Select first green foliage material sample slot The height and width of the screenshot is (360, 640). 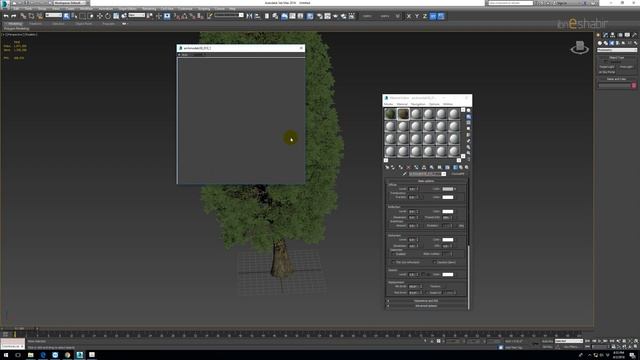tap(390, 114)
